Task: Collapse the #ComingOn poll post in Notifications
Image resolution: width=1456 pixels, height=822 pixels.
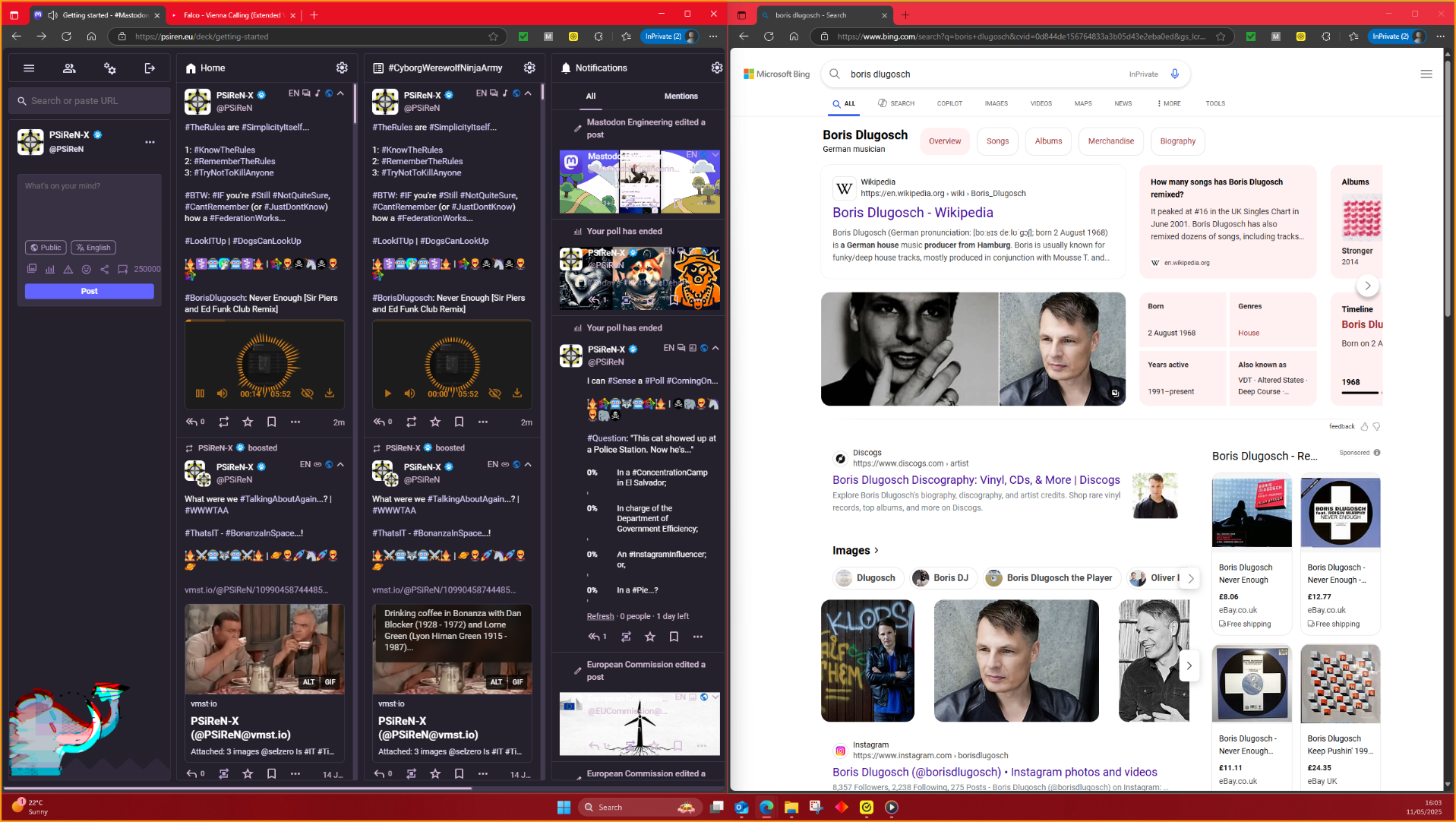Action: pyautogui.click(x=715, y=348)
